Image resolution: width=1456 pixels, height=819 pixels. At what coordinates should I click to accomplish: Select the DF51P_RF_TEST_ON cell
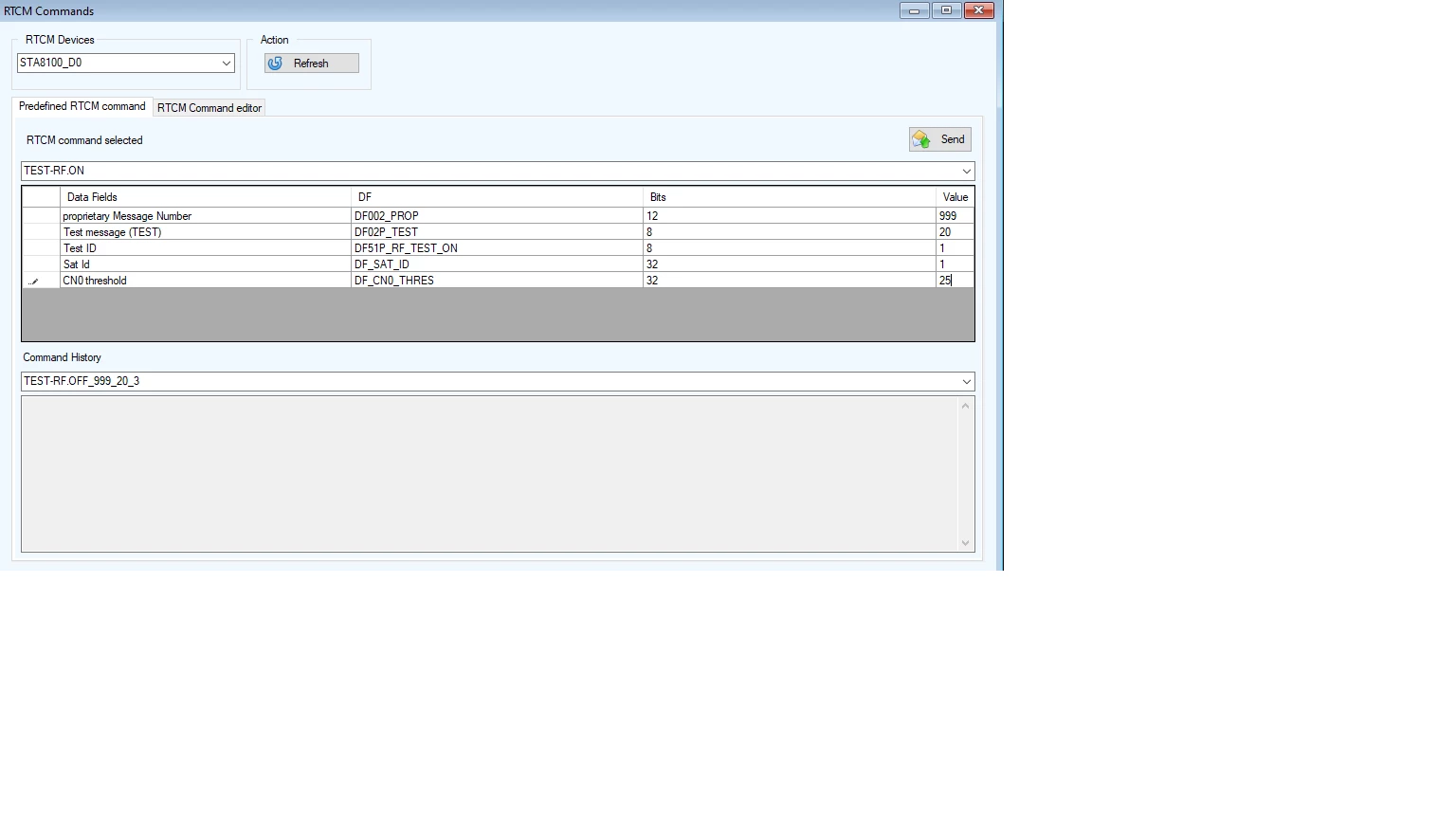498,248
